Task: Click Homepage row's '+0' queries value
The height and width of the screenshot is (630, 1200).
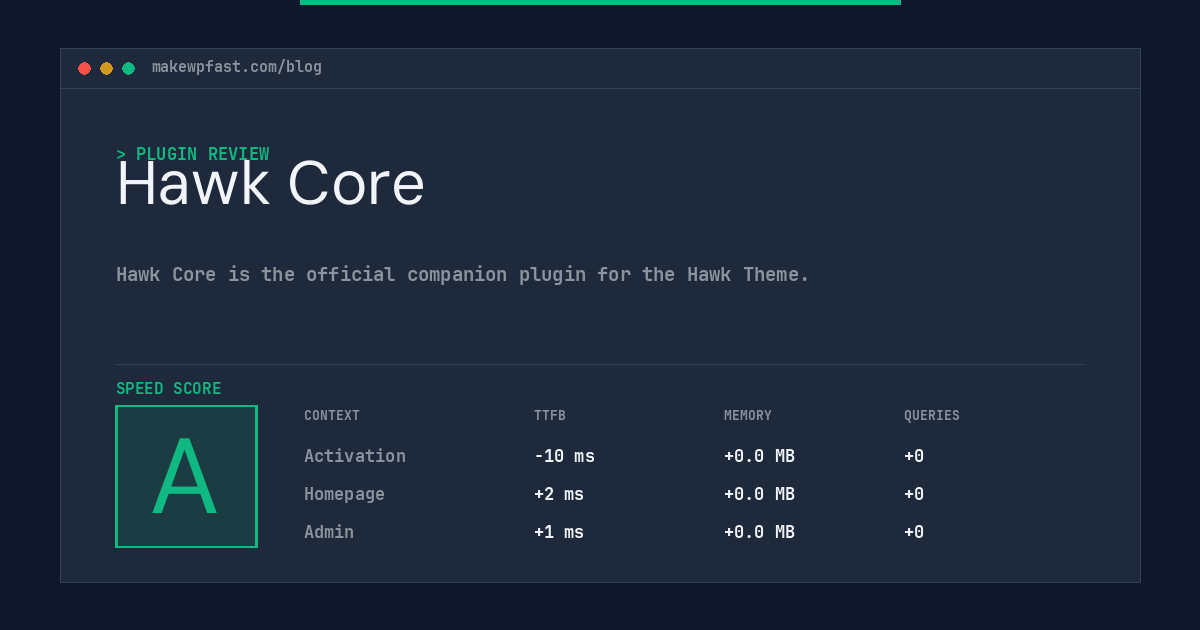Action: (x=914, y=494)
